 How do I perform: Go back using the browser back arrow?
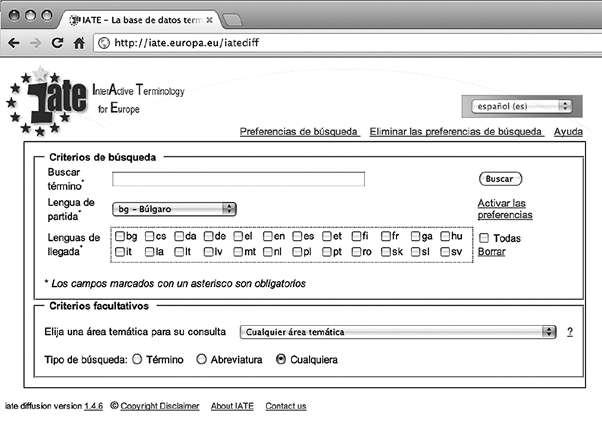(x=14, y=43)
